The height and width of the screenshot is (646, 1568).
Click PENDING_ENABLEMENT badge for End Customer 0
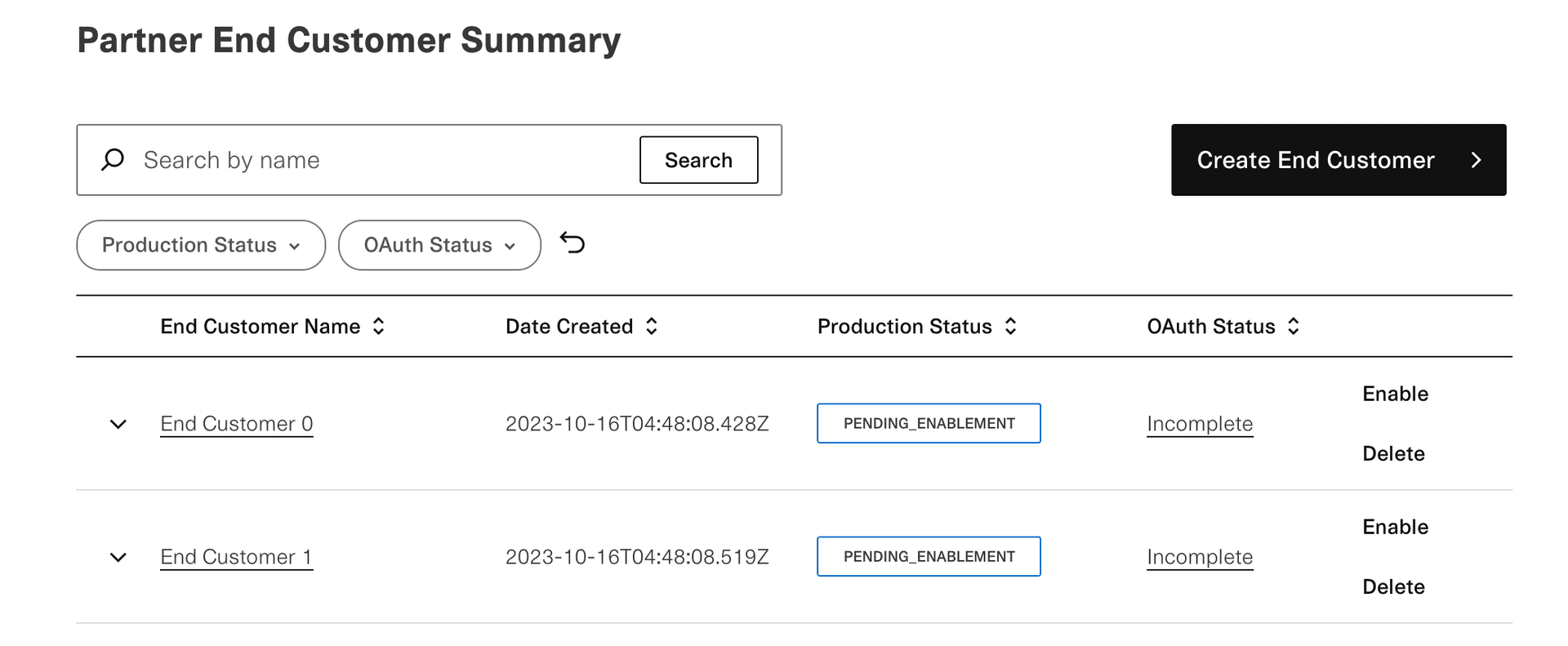[929, 423]
